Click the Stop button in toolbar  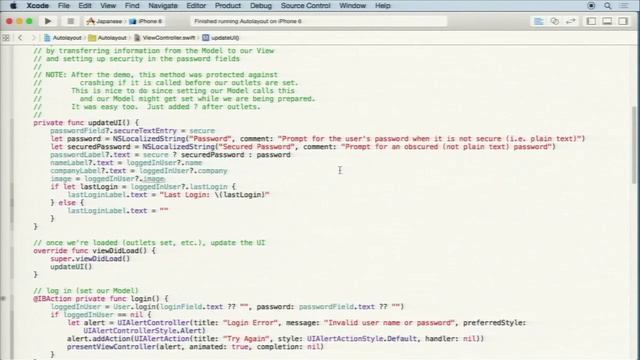70,21
